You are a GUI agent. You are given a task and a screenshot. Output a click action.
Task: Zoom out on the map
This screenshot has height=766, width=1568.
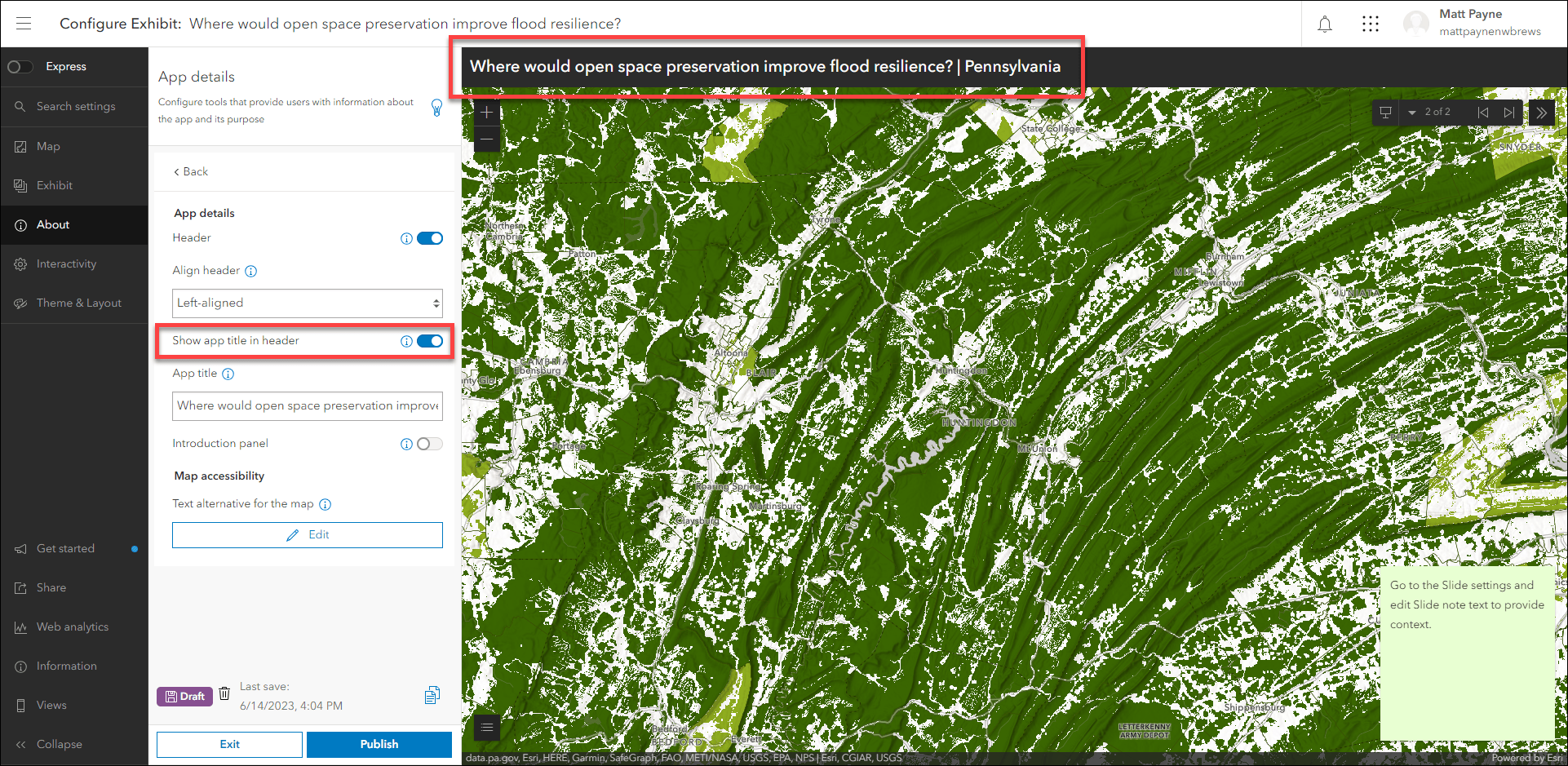tap(487, 139)
